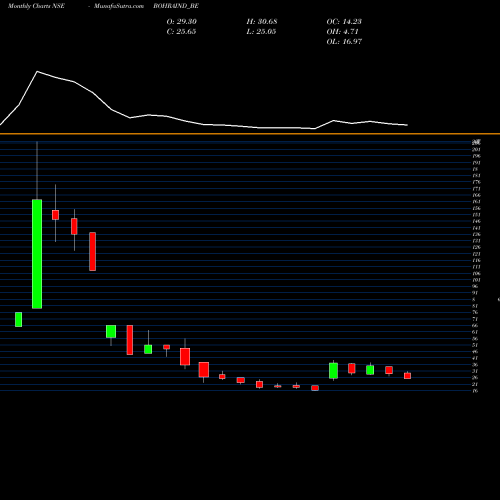This screenshot has height=500, width=500.
Task: Click the 'OH: 4.71' reading
Action: pos(342,31)
